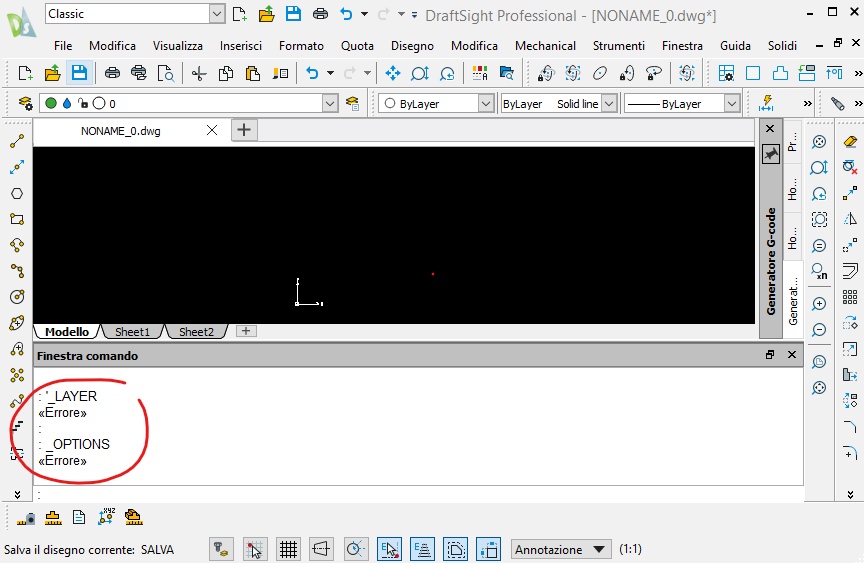Create new drawing from main toolbar
864x563 pixels.
pyautogui.click(x=25, y=73)
